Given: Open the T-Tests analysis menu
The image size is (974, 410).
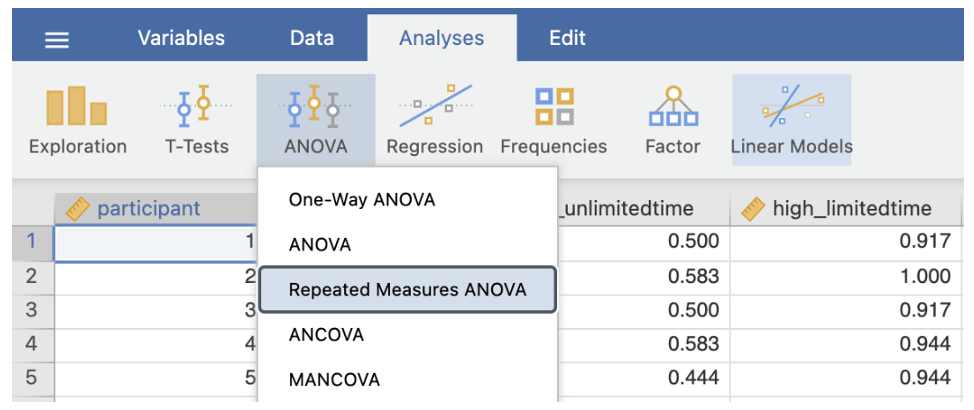Looking at the screenshot, I should (x=196, y=119).
